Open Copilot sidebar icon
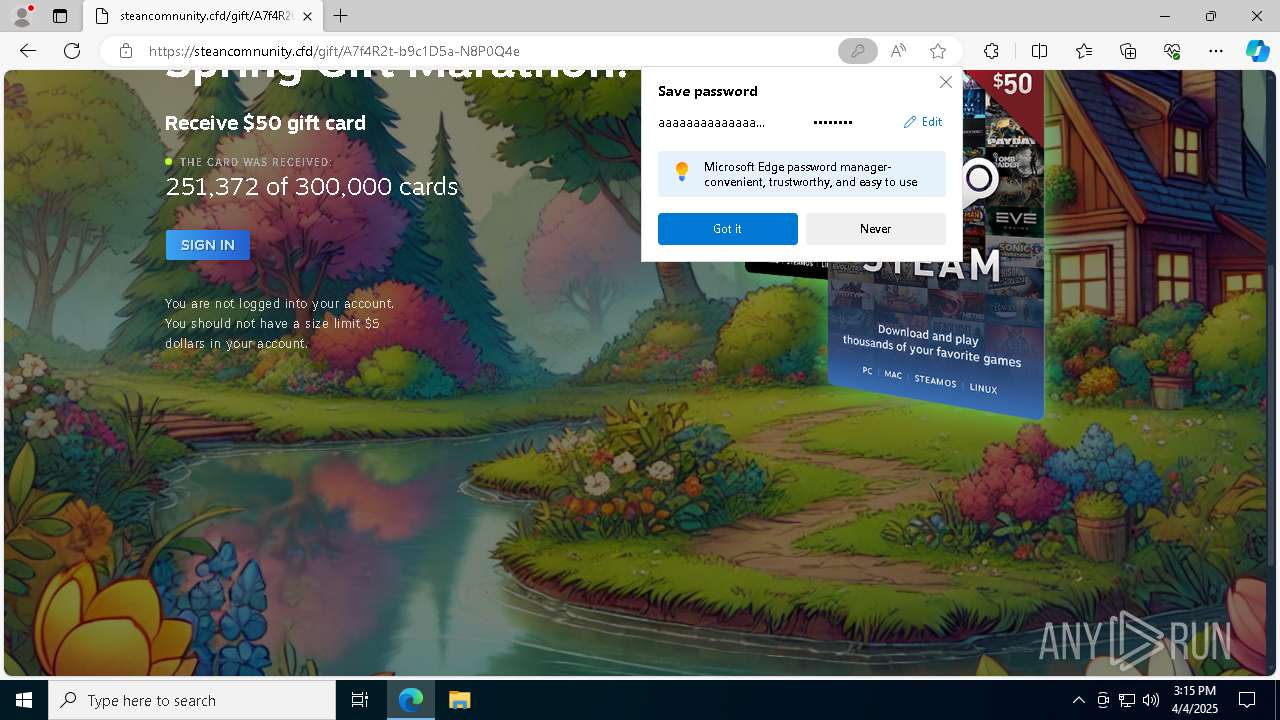1280x720 pixels. tap(1257, 51)
